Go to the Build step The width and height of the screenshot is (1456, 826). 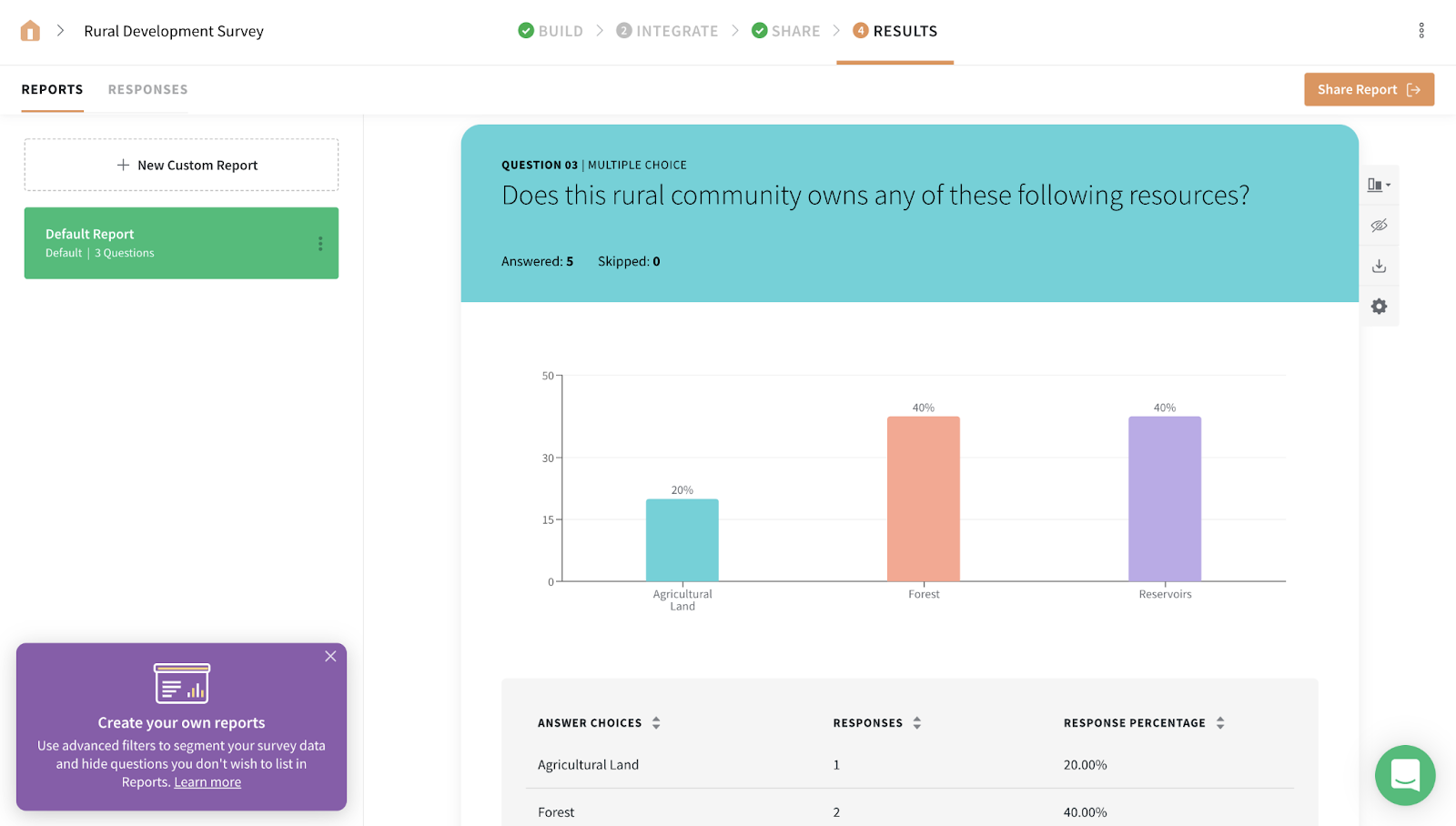(x=551, y=31)
